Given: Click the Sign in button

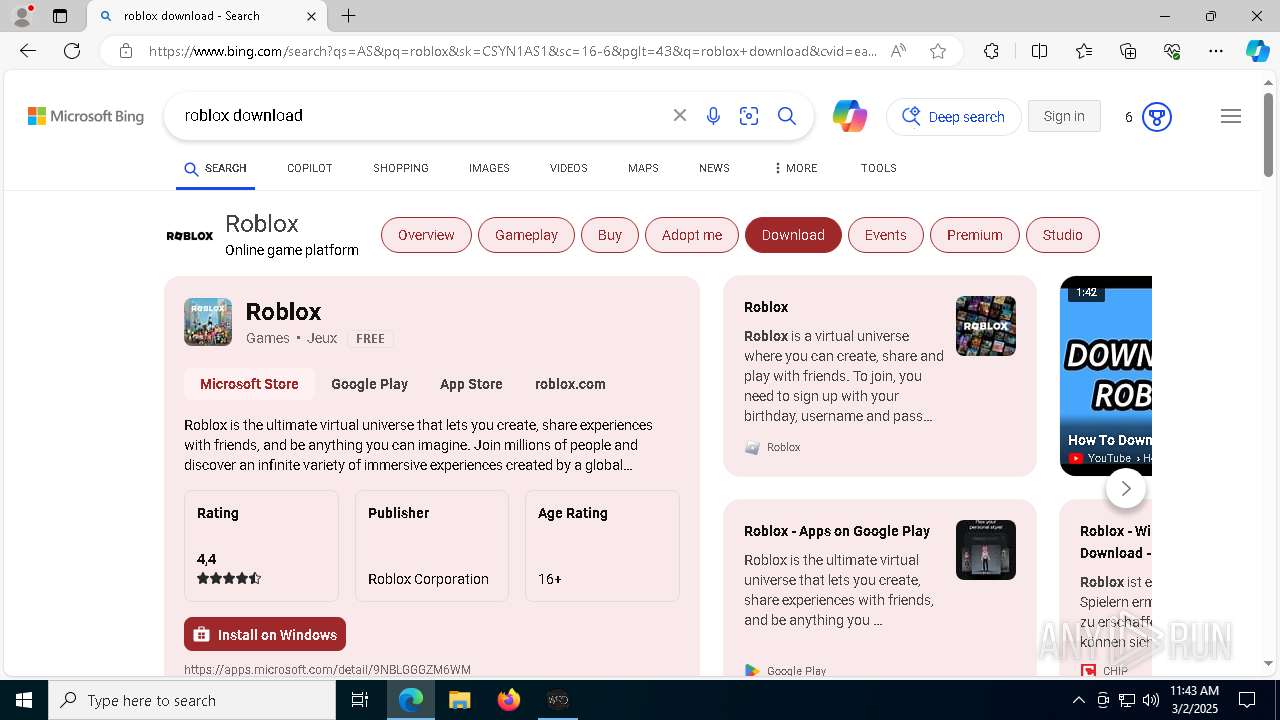Looking at the screenshot, I should [x=1064, y=116].
